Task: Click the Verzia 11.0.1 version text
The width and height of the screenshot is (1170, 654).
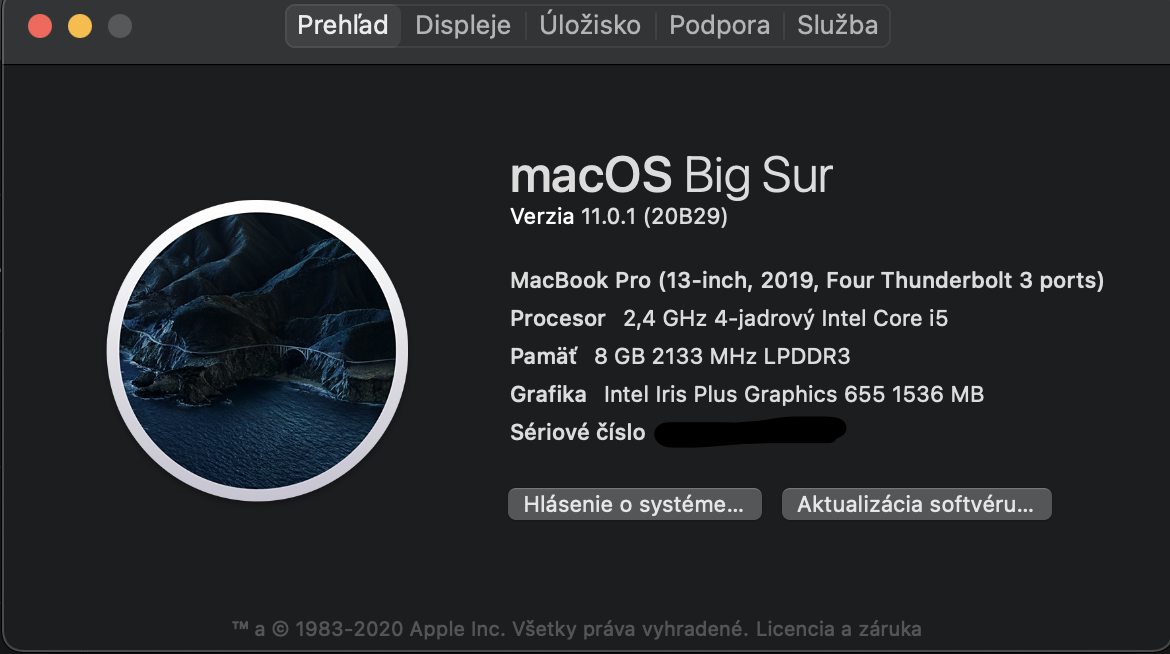Action: click(x=618, y=216)
